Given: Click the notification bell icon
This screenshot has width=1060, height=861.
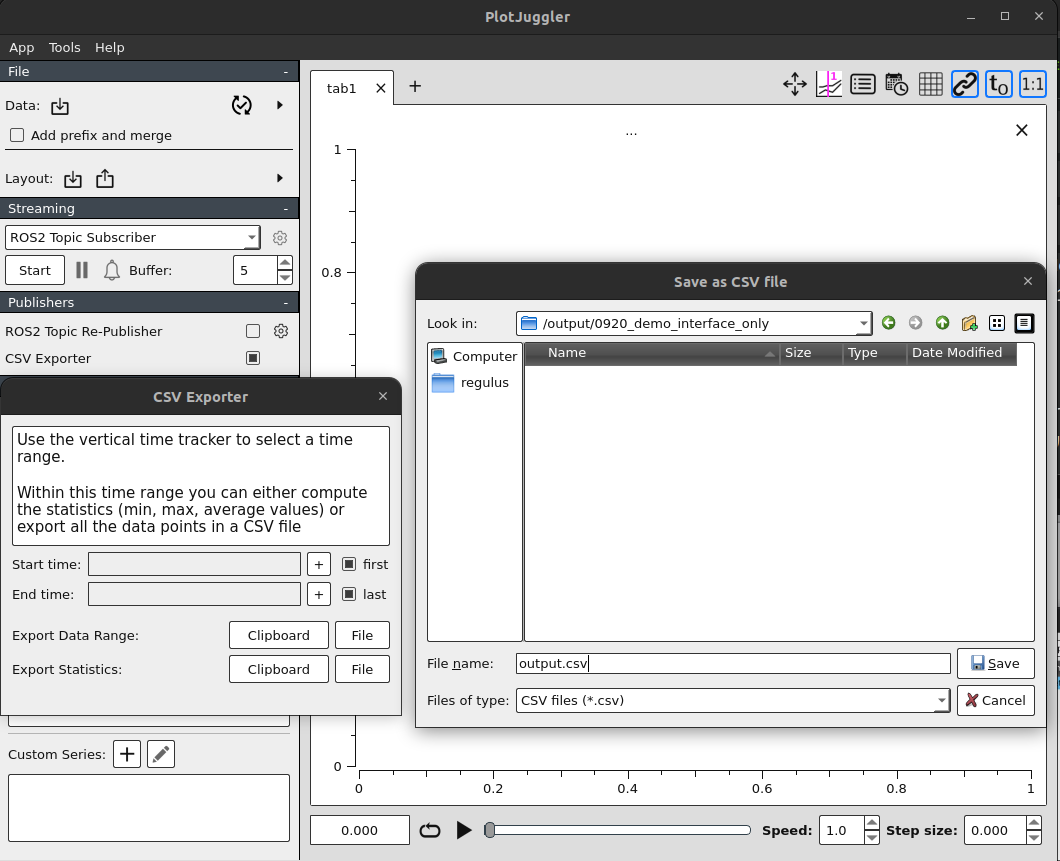Looking at the screenshot, I should tap(112, 270).
